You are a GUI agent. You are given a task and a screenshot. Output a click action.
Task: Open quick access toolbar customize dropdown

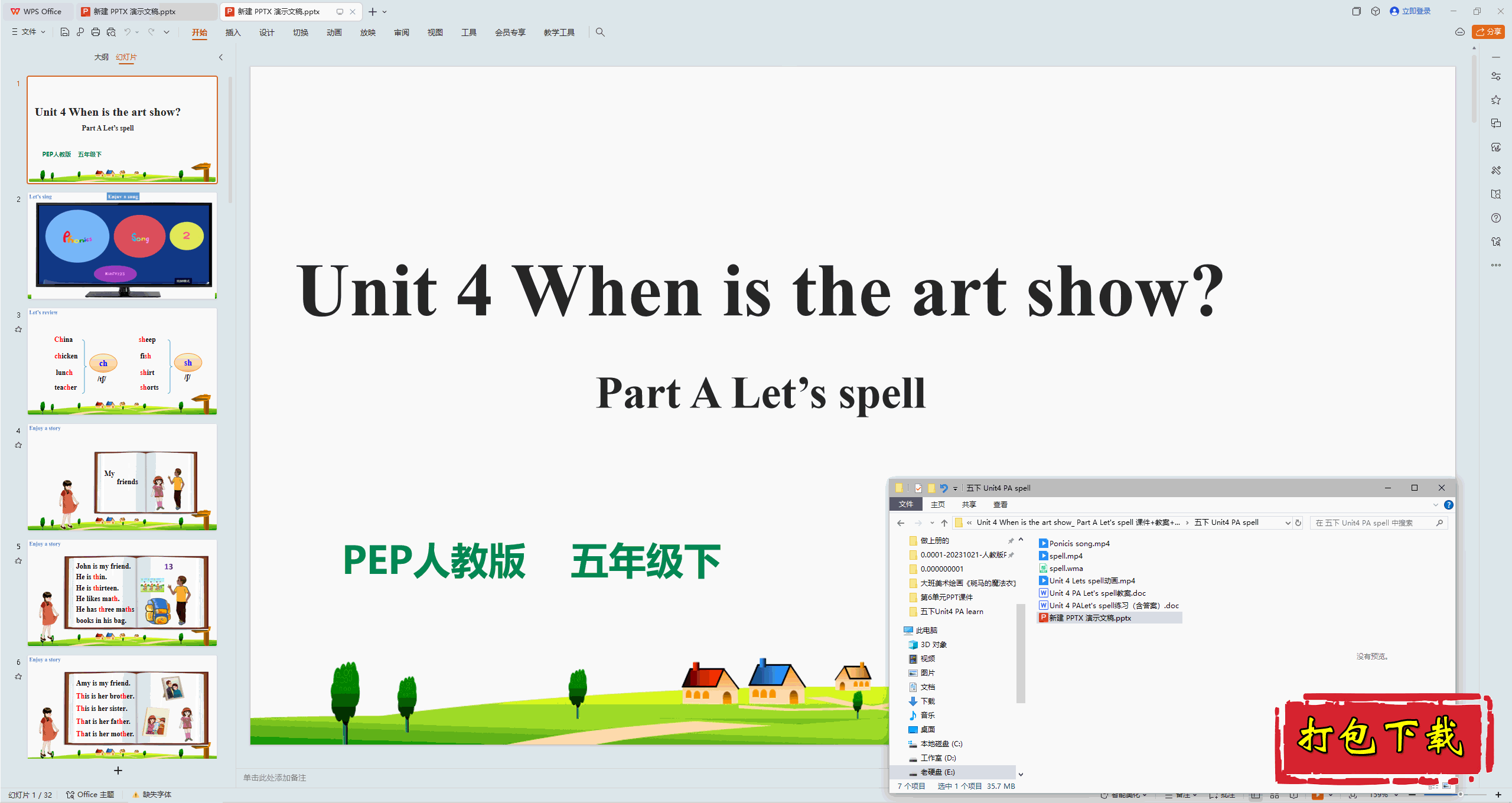pos(167,32)
